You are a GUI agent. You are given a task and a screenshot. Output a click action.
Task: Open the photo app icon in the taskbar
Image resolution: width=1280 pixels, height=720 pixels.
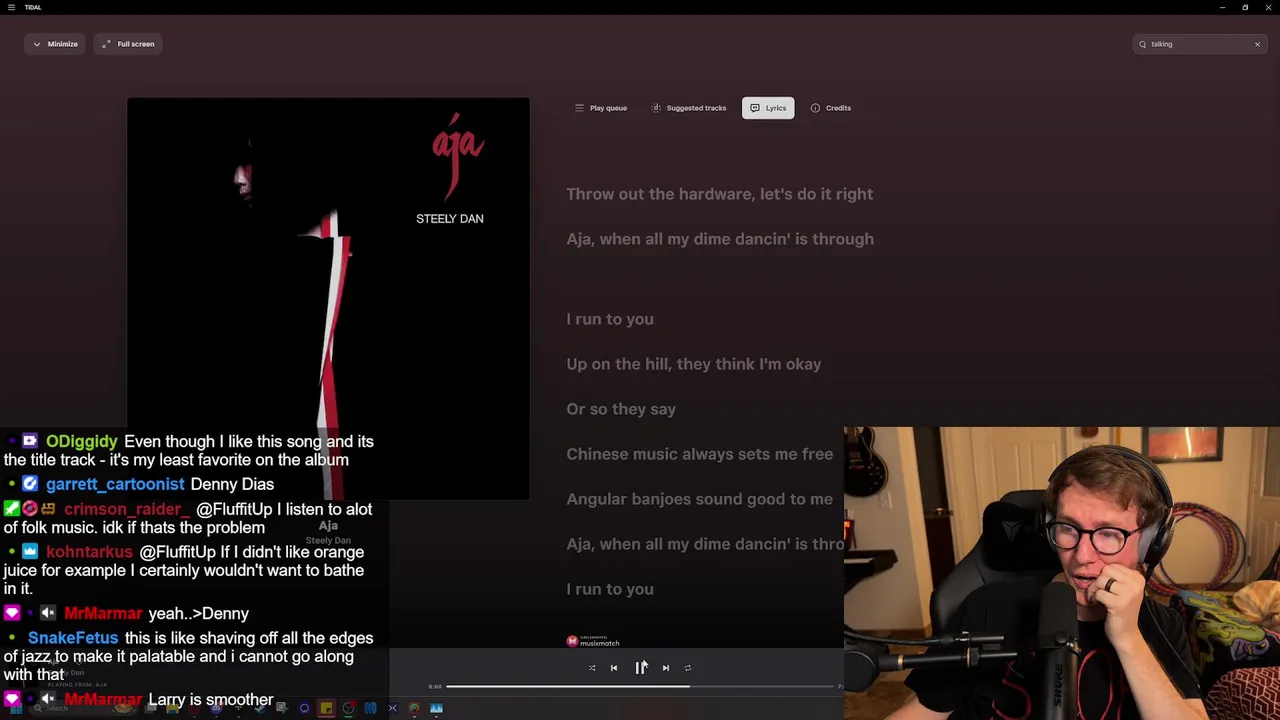point(436,708)
